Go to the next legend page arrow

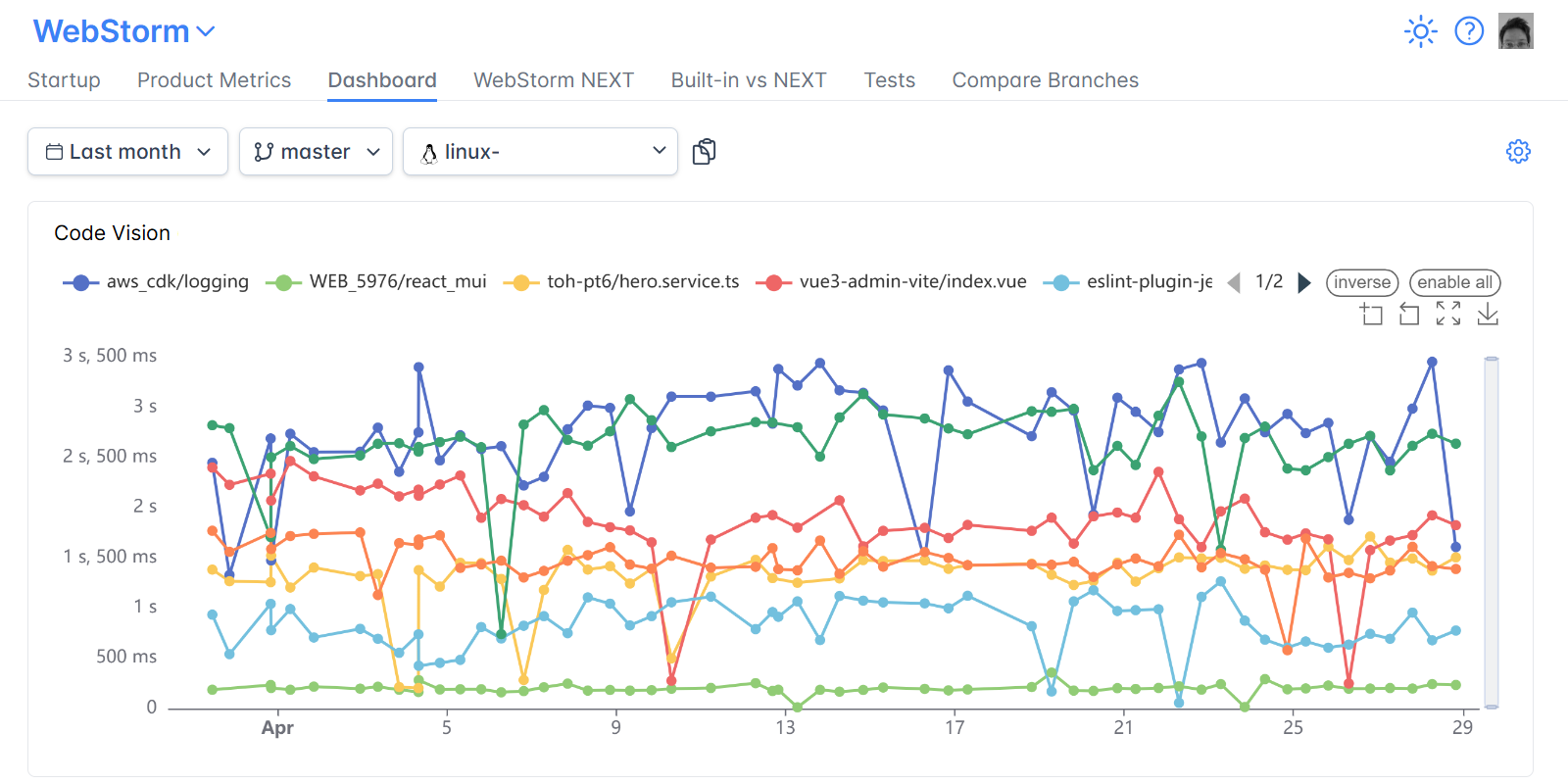coord(1304,282)
